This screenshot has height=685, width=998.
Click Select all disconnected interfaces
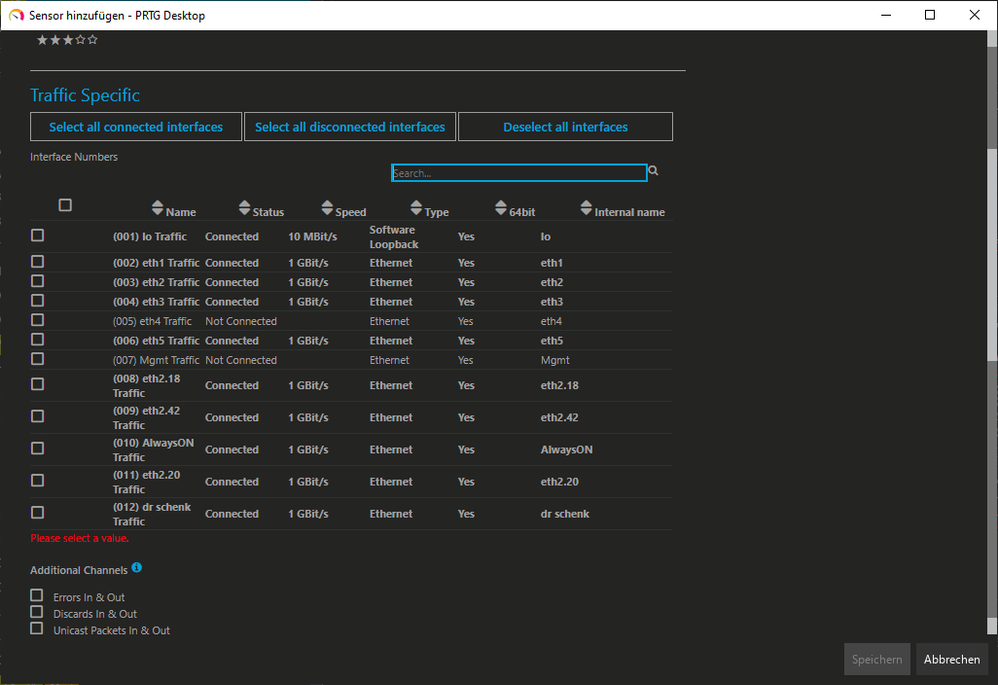(x=350, y=127)
